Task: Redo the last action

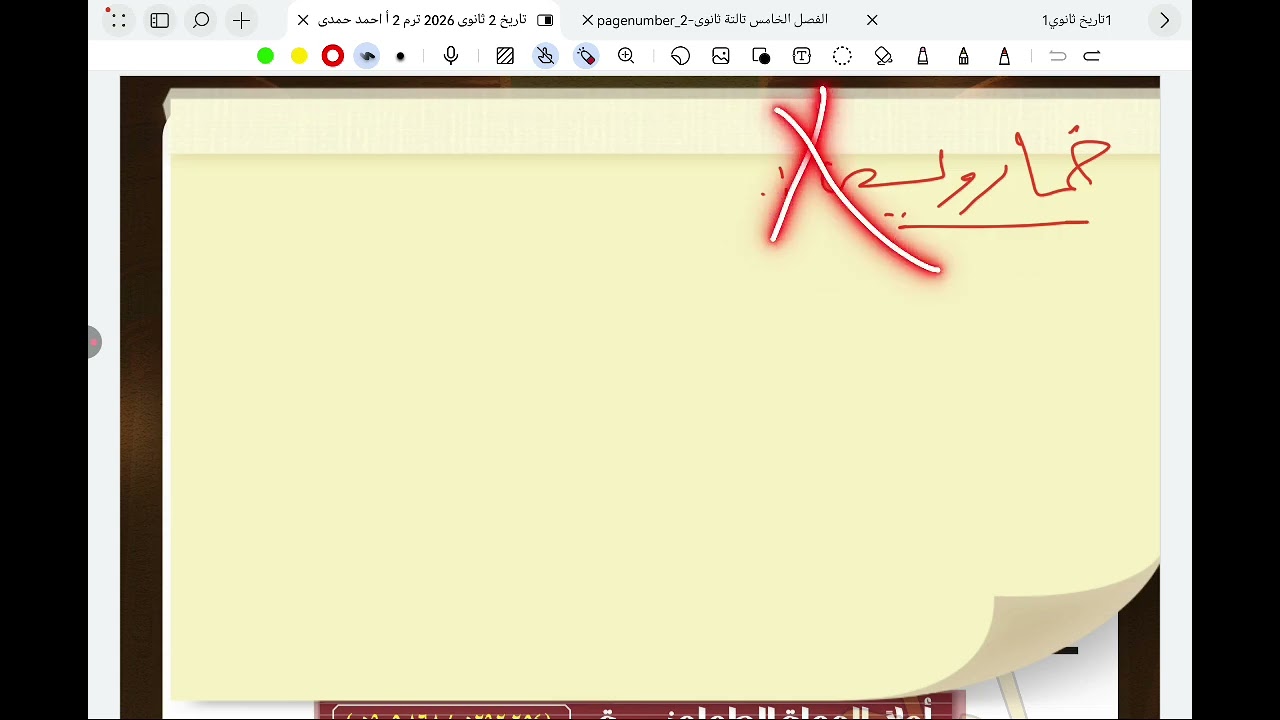Action: (1092, 56)
